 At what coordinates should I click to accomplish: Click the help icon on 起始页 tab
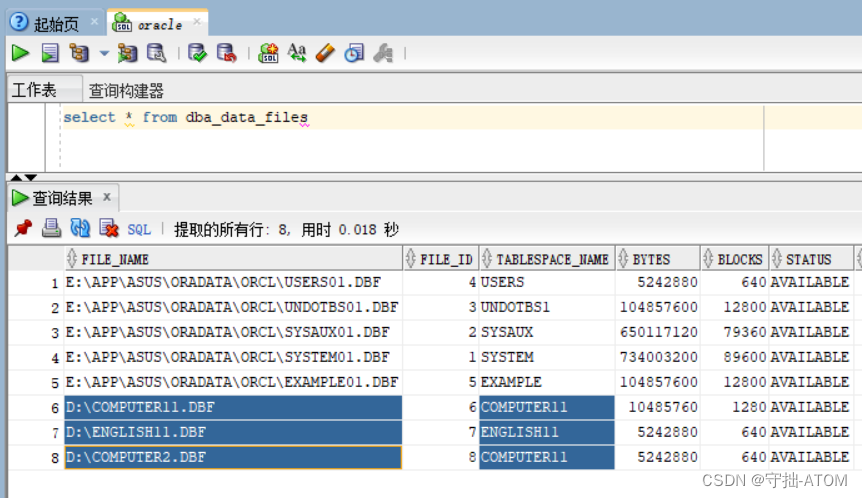19,22
